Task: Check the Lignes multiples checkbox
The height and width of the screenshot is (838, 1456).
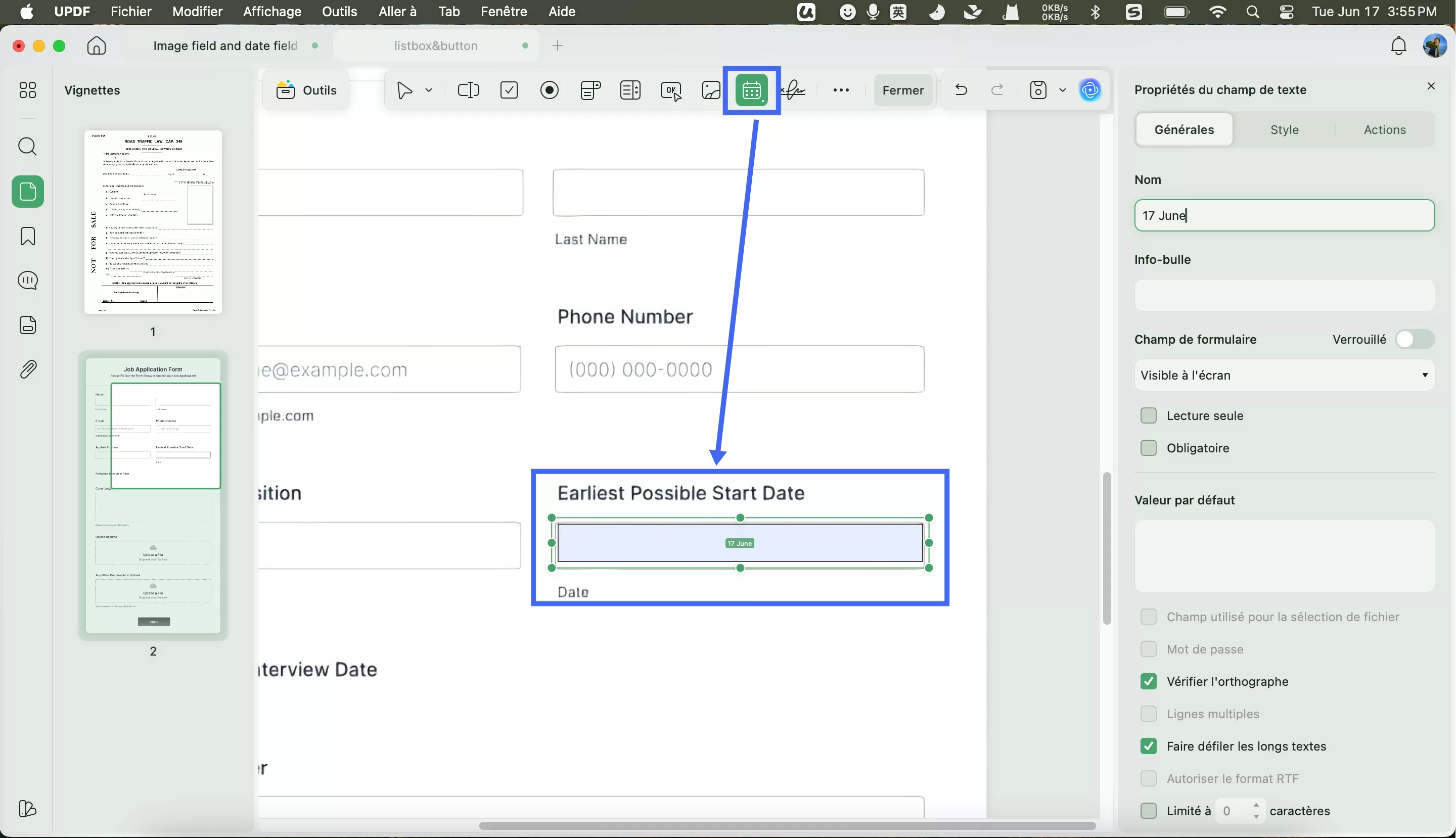Action: (1148, 714)
